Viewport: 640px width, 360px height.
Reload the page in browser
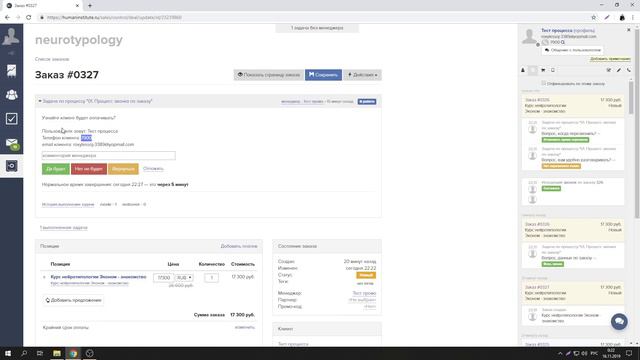(29, 18)
